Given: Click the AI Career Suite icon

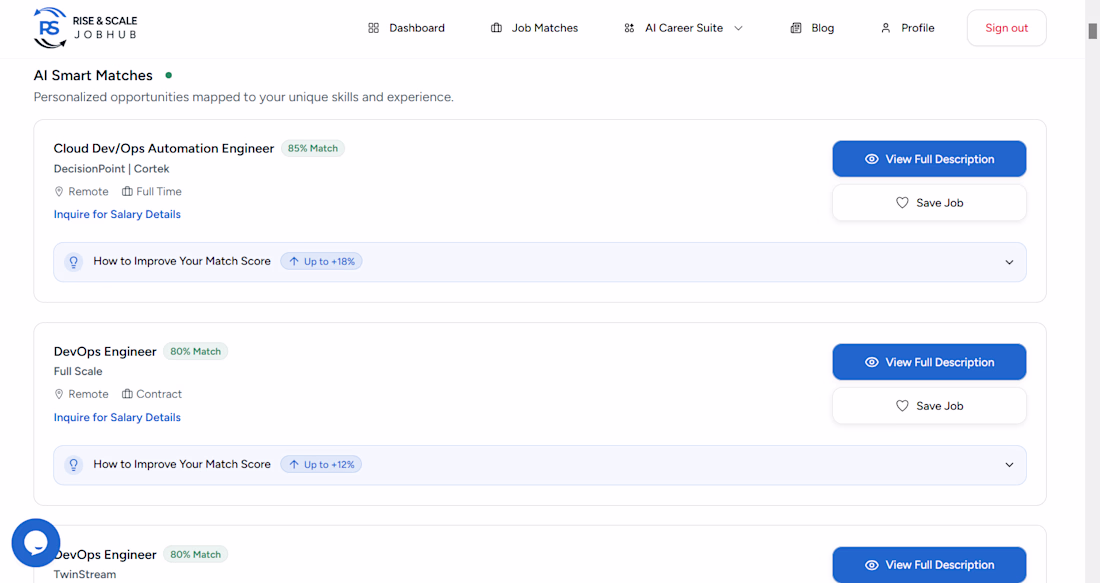Looking at the screenshot, I should pyautogui.click(x=629, y=28).
